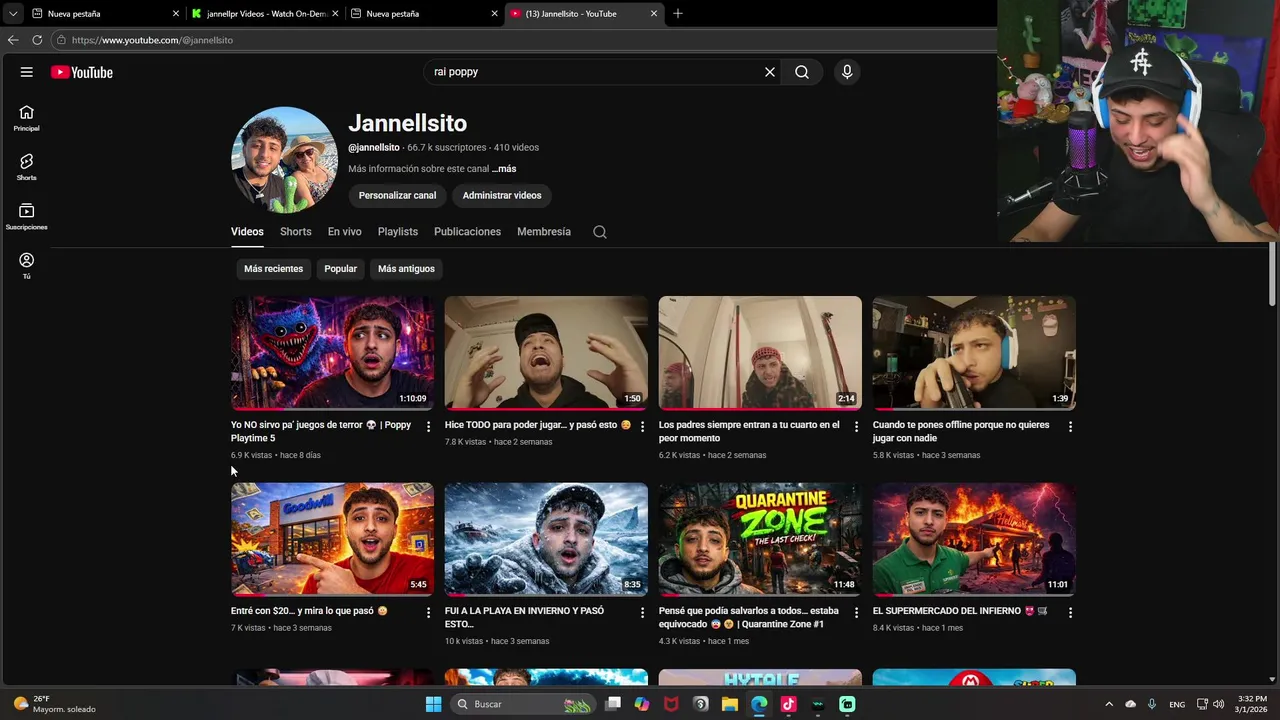The height and width of the screenshot is (720, 1280).
Task: Open the Principal home sidebar item
Action: click(x=27, y=118)
